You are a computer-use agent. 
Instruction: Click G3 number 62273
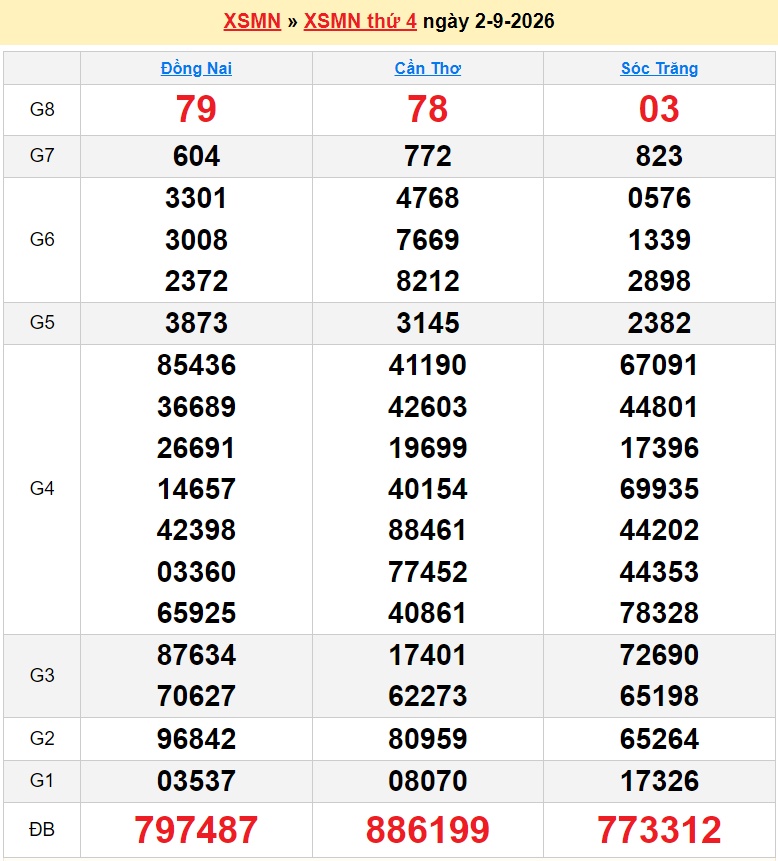(x=428, y=696)
